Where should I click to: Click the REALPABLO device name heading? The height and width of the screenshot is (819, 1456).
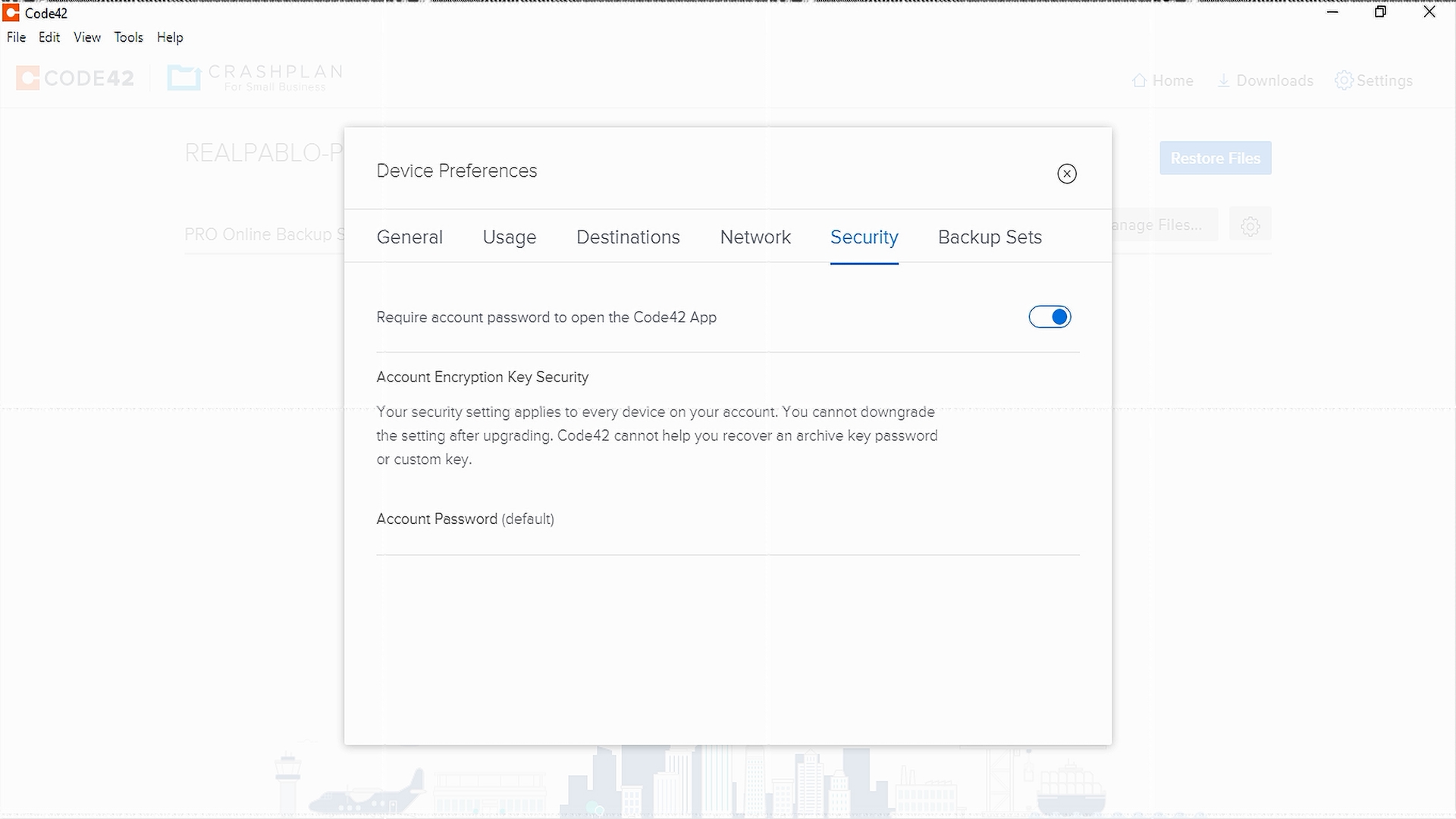tap(264, 152)
